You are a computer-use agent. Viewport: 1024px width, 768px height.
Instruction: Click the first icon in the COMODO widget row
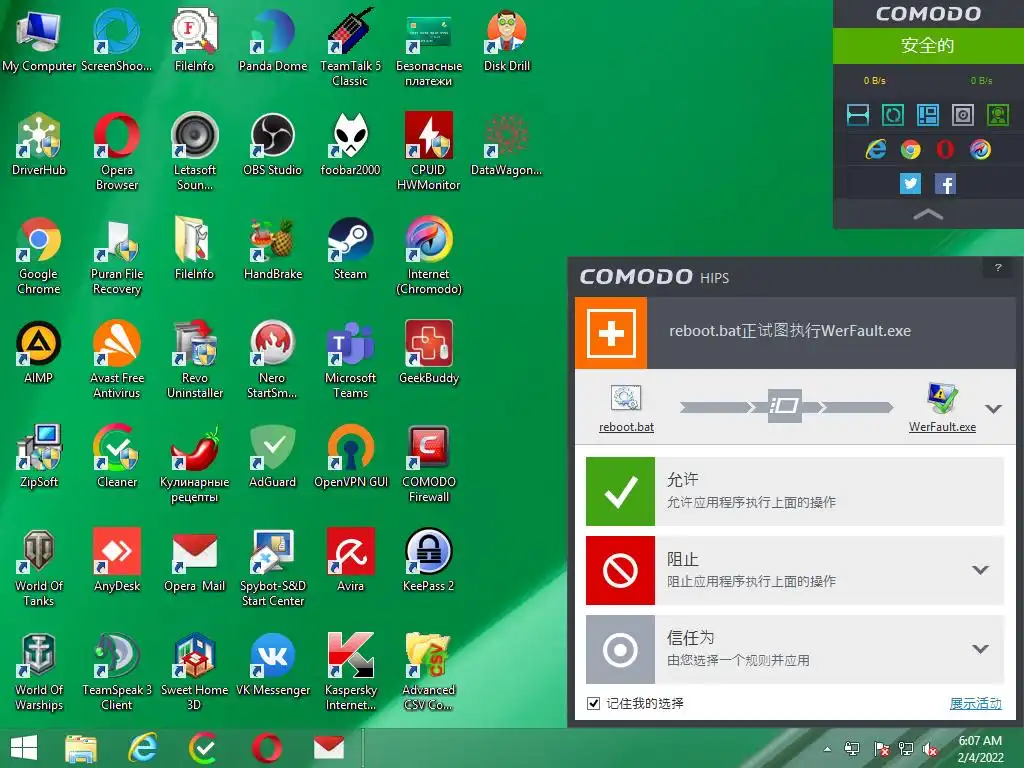pos(857,115)
